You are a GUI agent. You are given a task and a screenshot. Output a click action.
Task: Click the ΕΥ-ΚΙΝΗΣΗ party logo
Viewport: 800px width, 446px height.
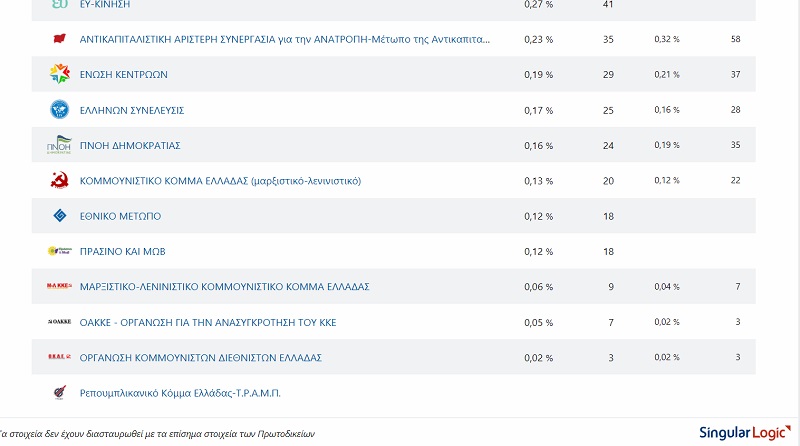click(59, 5)
